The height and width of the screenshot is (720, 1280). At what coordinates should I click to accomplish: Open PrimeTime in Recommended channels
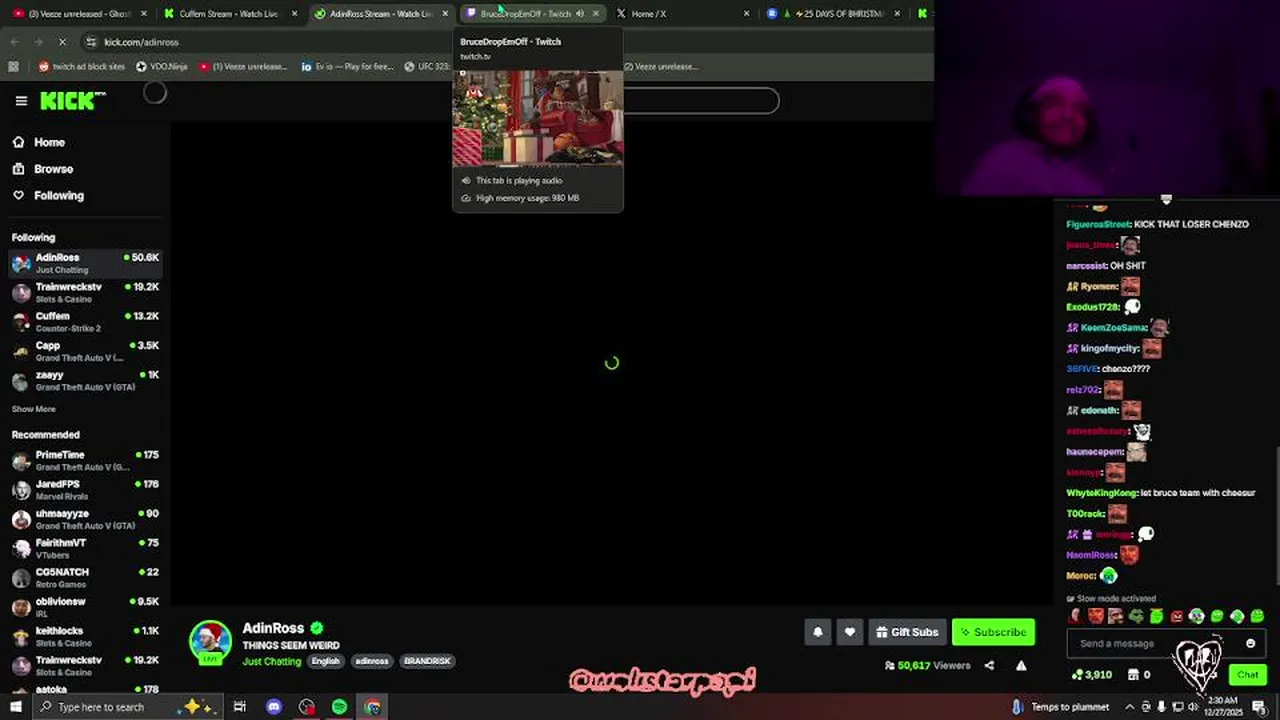tap(85, 460)
